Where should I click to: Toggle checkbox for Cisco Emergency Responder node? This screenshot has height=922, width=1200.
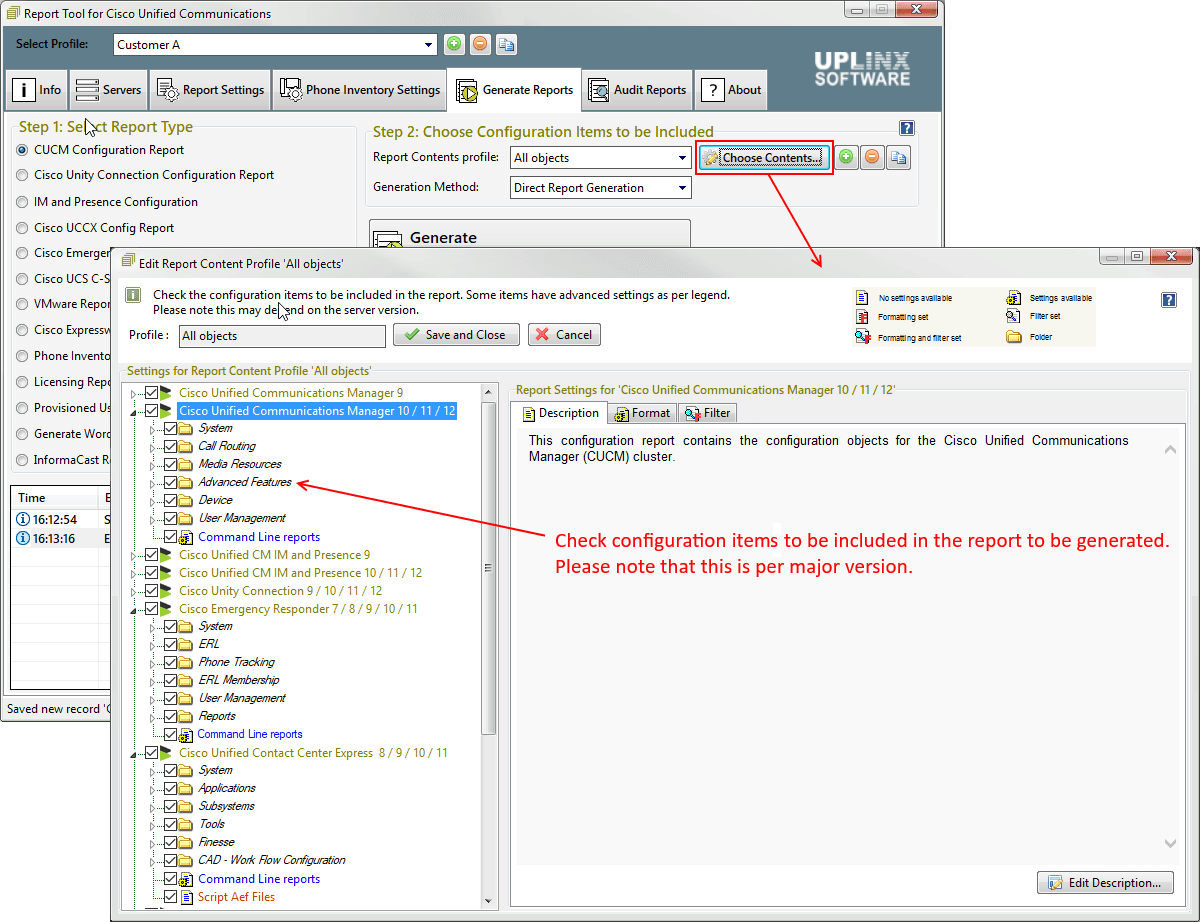pos(151,609)
